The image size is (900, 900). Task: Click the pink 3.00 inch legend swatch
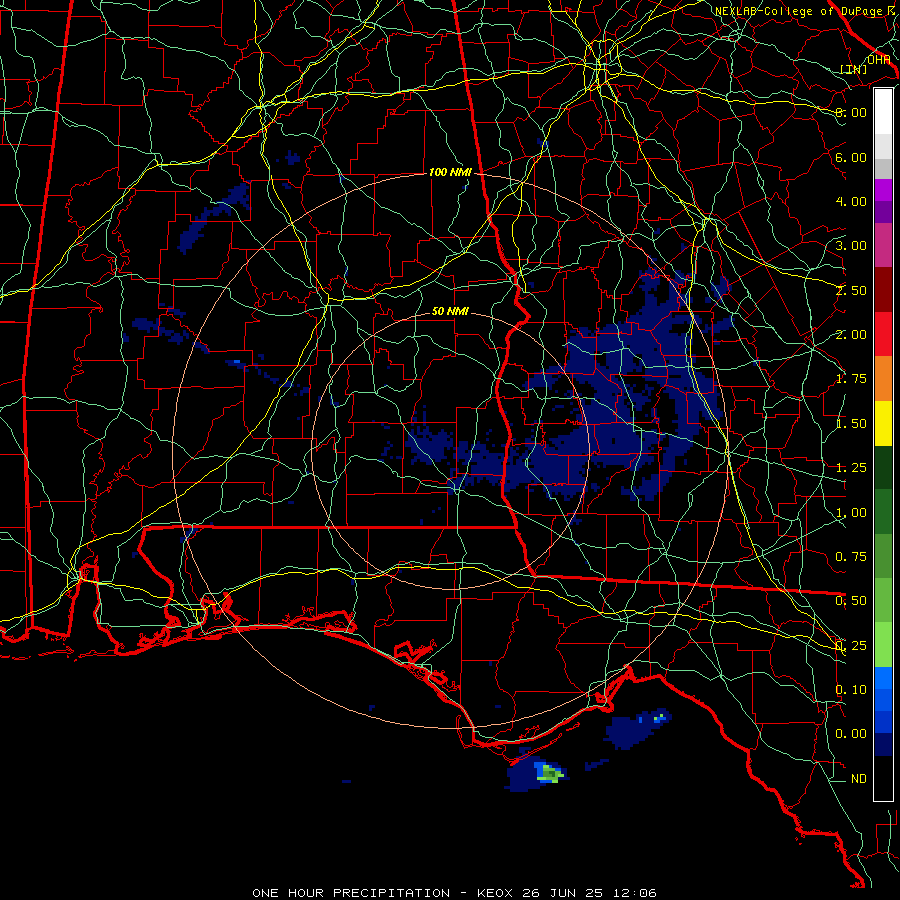883,245
